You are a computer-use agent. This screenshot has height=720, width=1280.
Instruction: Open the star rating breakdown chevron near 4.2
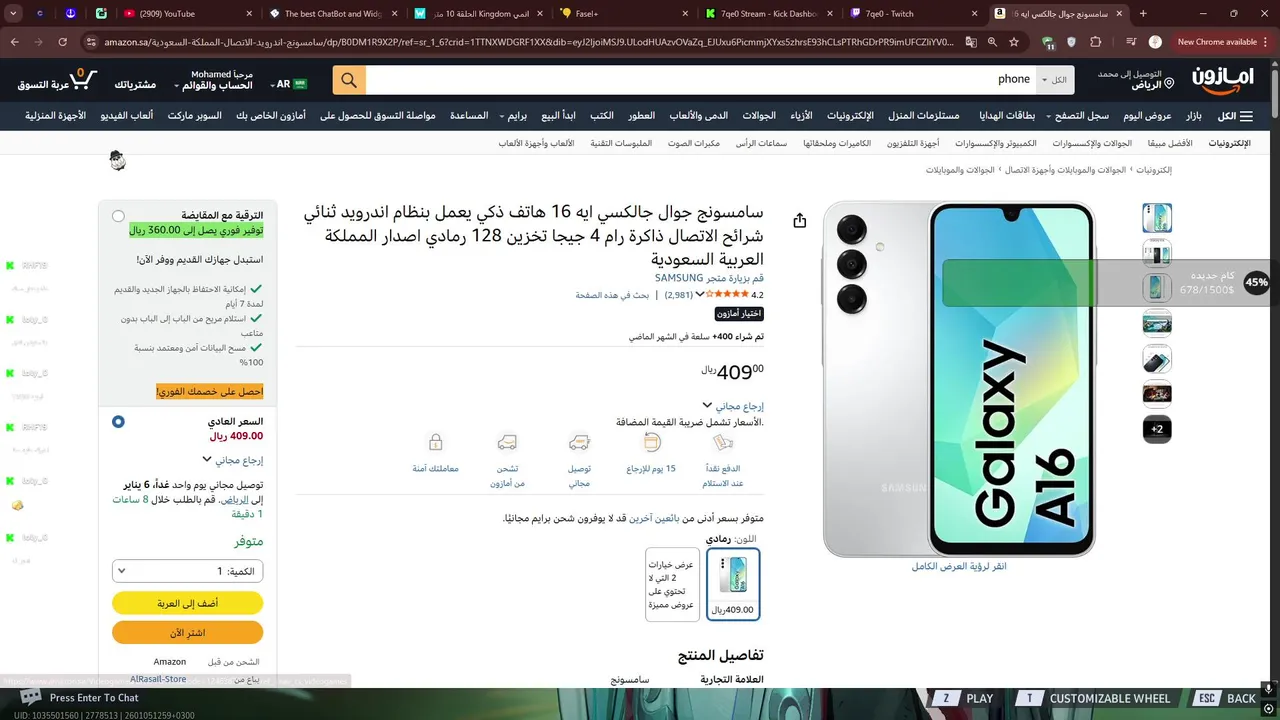[x=700, y=295]
